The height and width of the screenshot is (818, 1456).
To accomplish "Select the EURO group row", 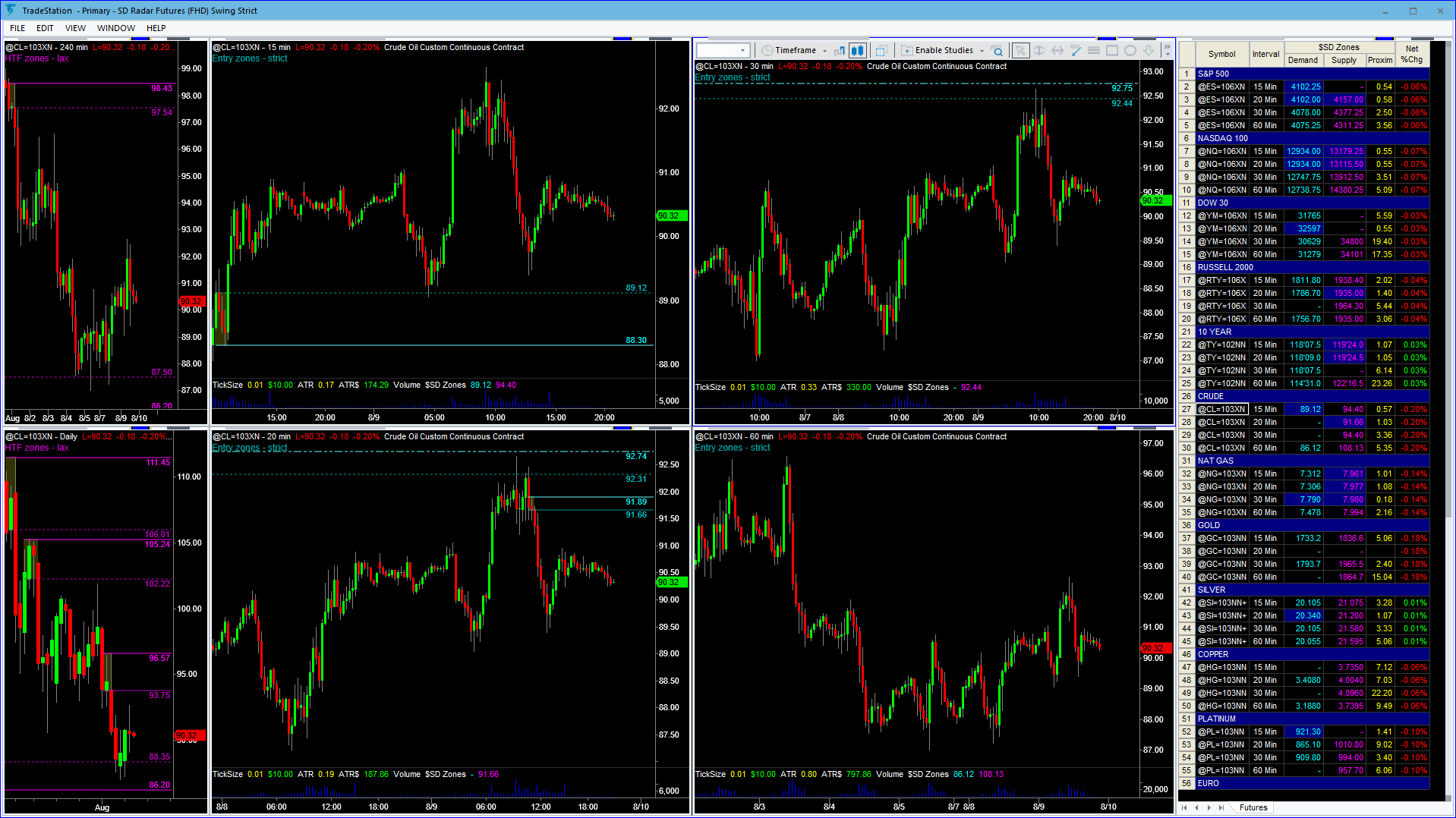I will [x=1313, y=784].
